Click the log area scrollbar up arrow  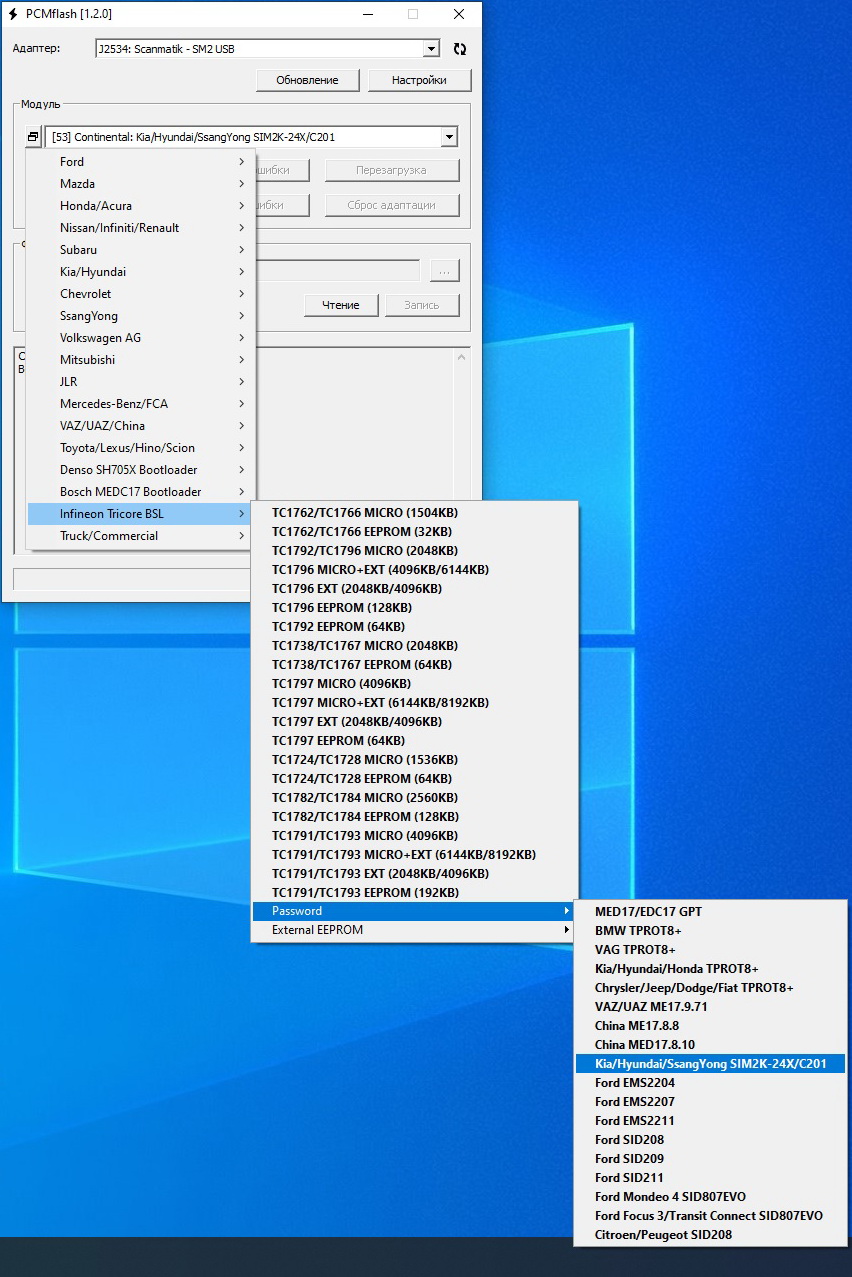(x=461, y=357)
